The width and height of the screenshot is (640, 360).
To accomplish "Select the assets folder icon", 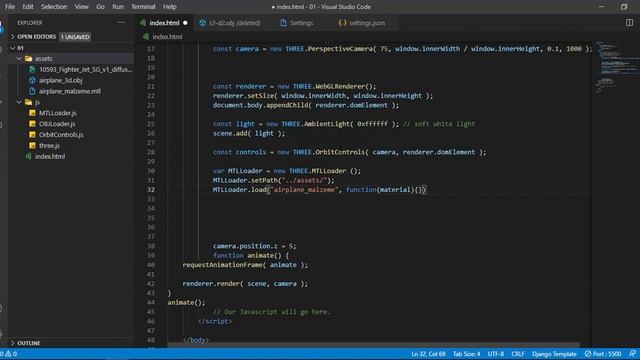I will pos(28,58).
